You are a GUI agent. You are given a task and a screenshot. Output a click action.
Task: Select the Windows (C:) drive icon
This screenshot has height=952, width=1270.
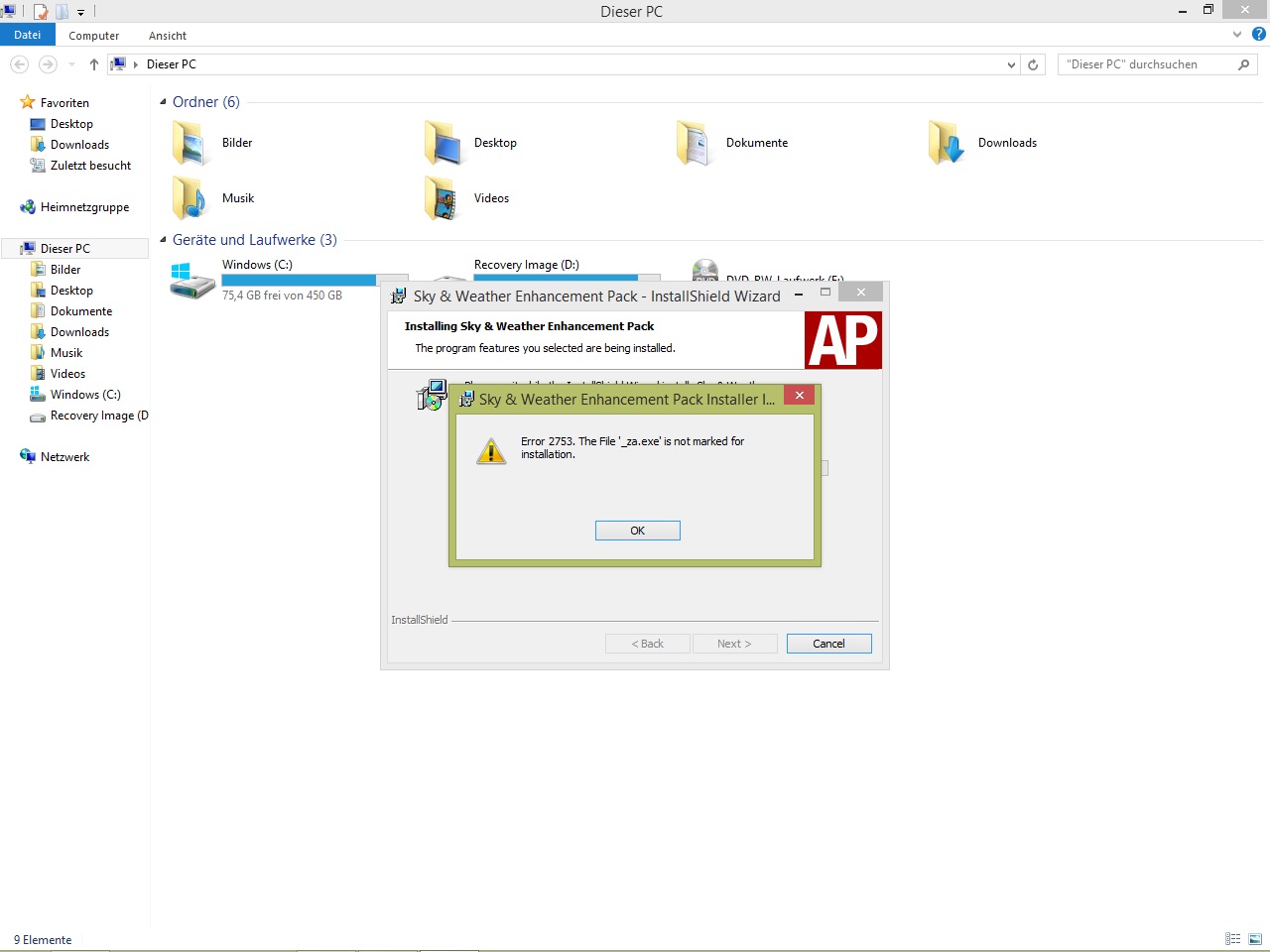tap(191, 281)
